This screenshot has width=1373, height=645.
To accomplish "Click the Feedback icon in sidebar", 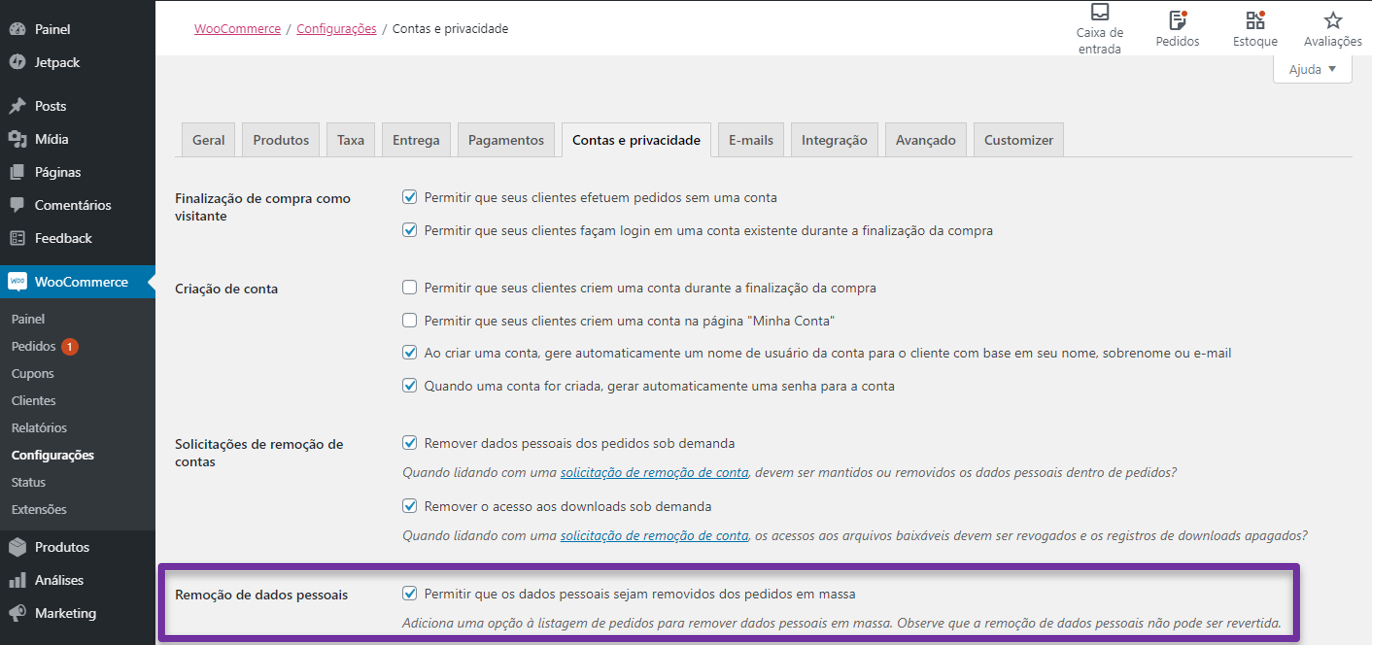I will tap(17, 238).
